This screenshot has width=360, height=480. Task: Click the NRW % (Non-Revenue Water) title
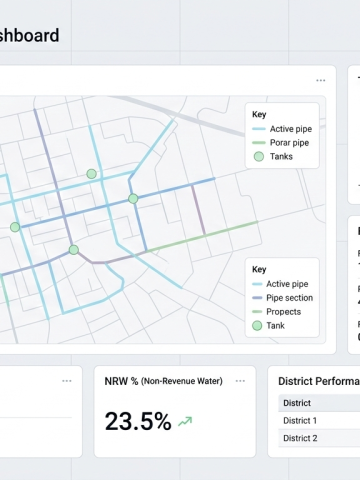coord(163,381)
